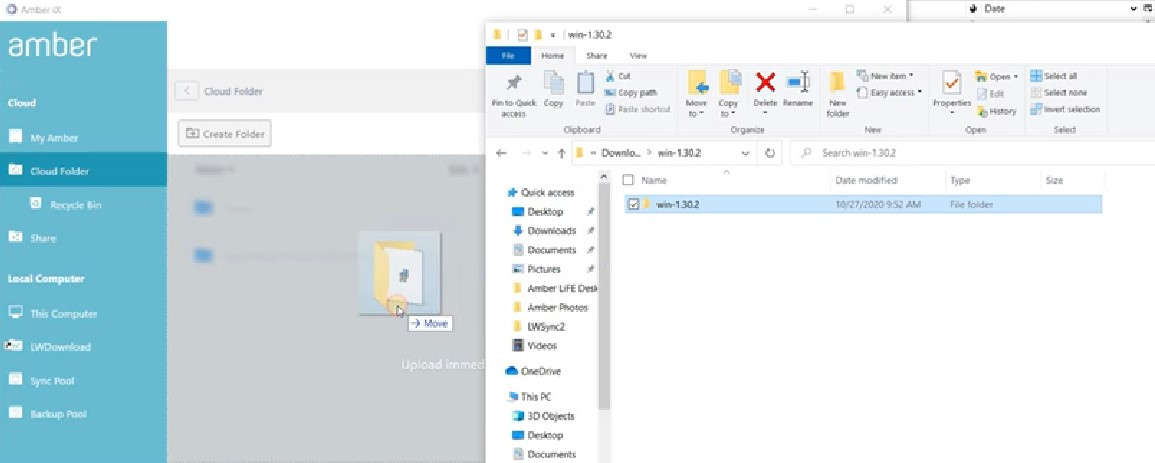Click Copy path in the ribbon
Image resolution: width=1155 pixels, height=463 pixels.
point(631,93)
